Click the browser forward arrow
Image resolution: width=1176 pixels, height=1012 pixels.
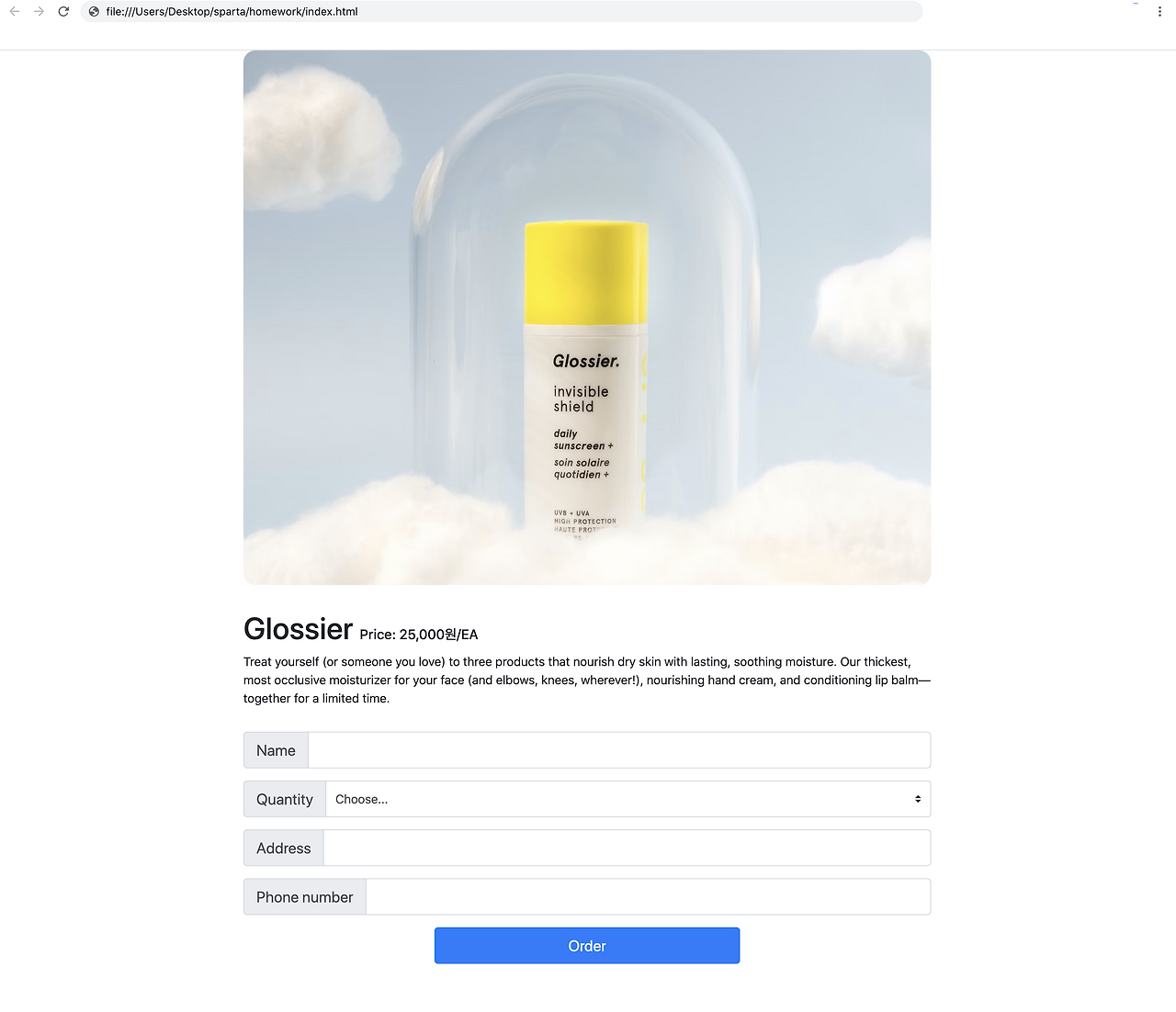[39, 11]
